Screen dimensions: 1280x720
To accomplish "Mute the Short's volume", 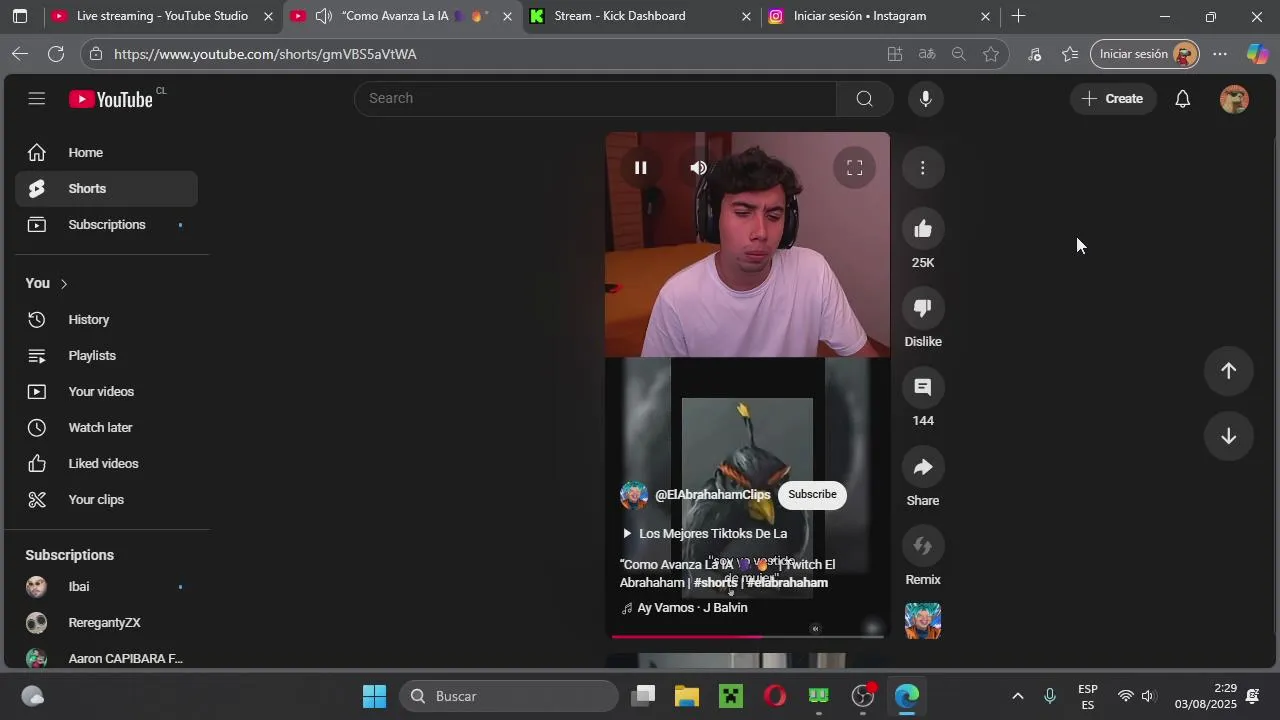I will pos(699,168).
